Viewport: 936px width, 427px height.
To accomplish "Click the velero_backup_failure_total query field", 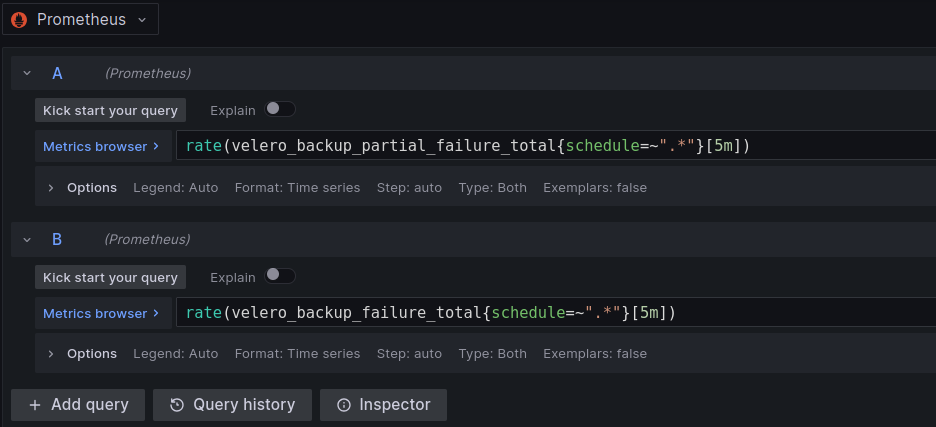I will (556, 312).
